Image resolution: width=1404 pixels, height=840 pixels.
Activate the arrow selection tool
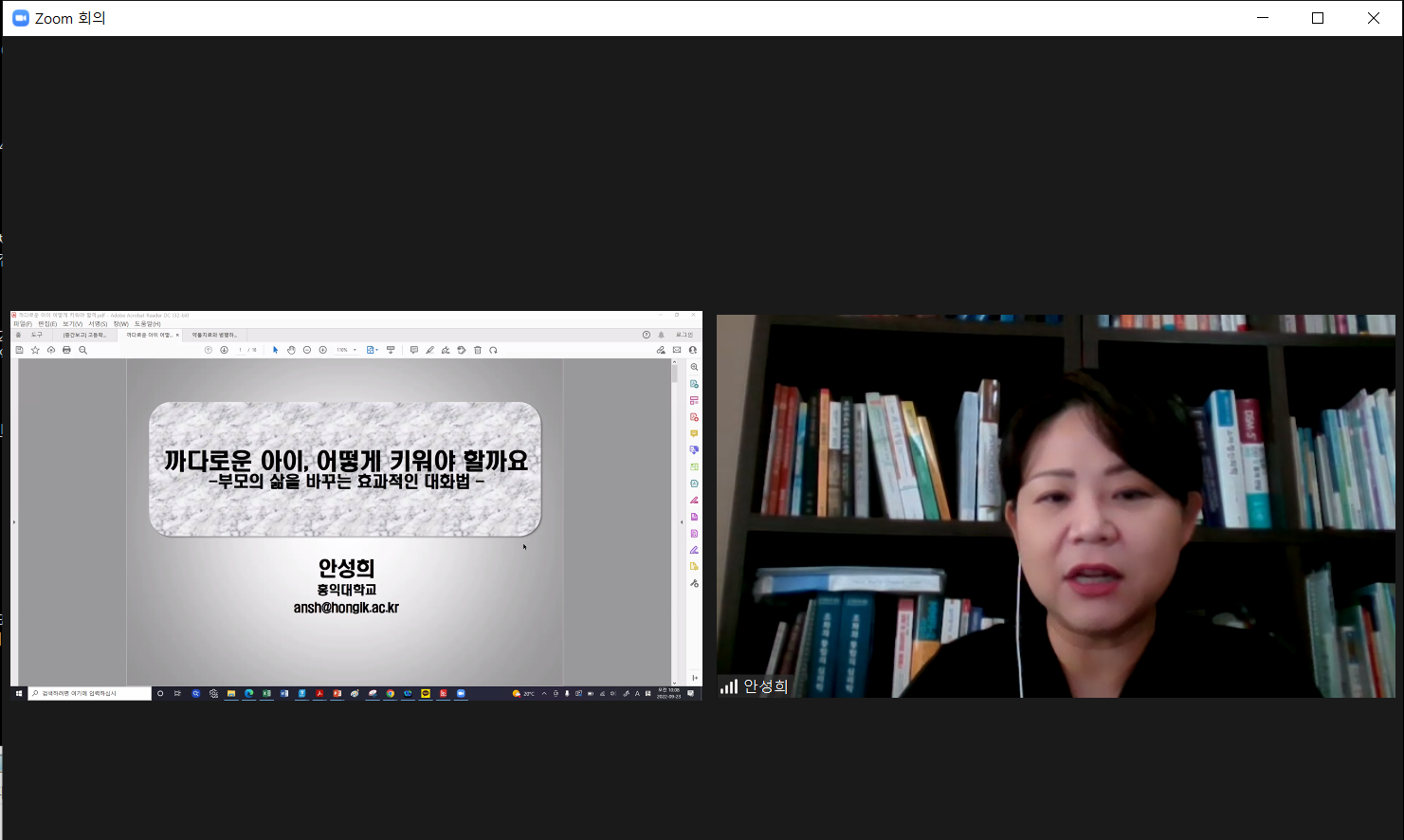pos(276,350)
